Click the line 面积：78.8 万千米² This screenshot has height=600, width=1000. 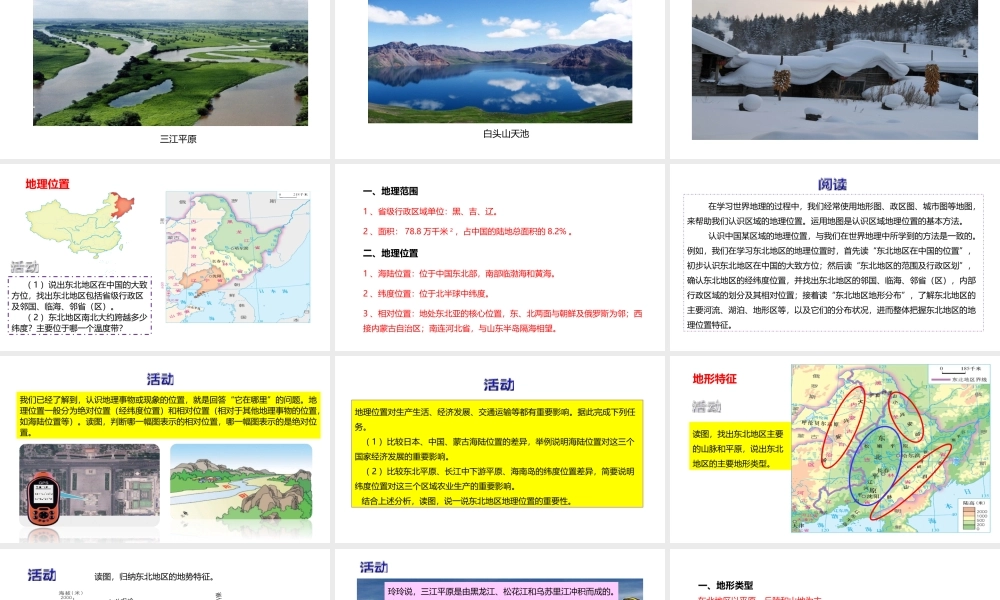tap(467, 231)
